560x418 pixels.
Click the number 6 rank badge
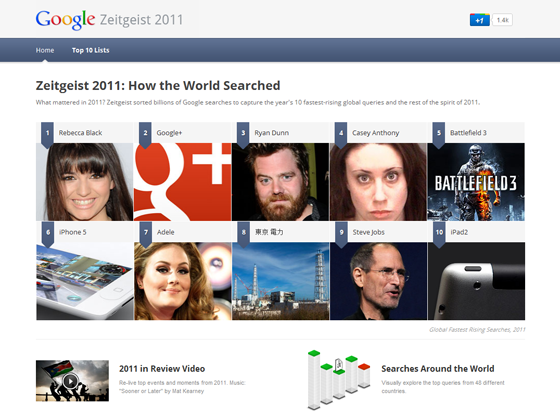tap(48, 234)
